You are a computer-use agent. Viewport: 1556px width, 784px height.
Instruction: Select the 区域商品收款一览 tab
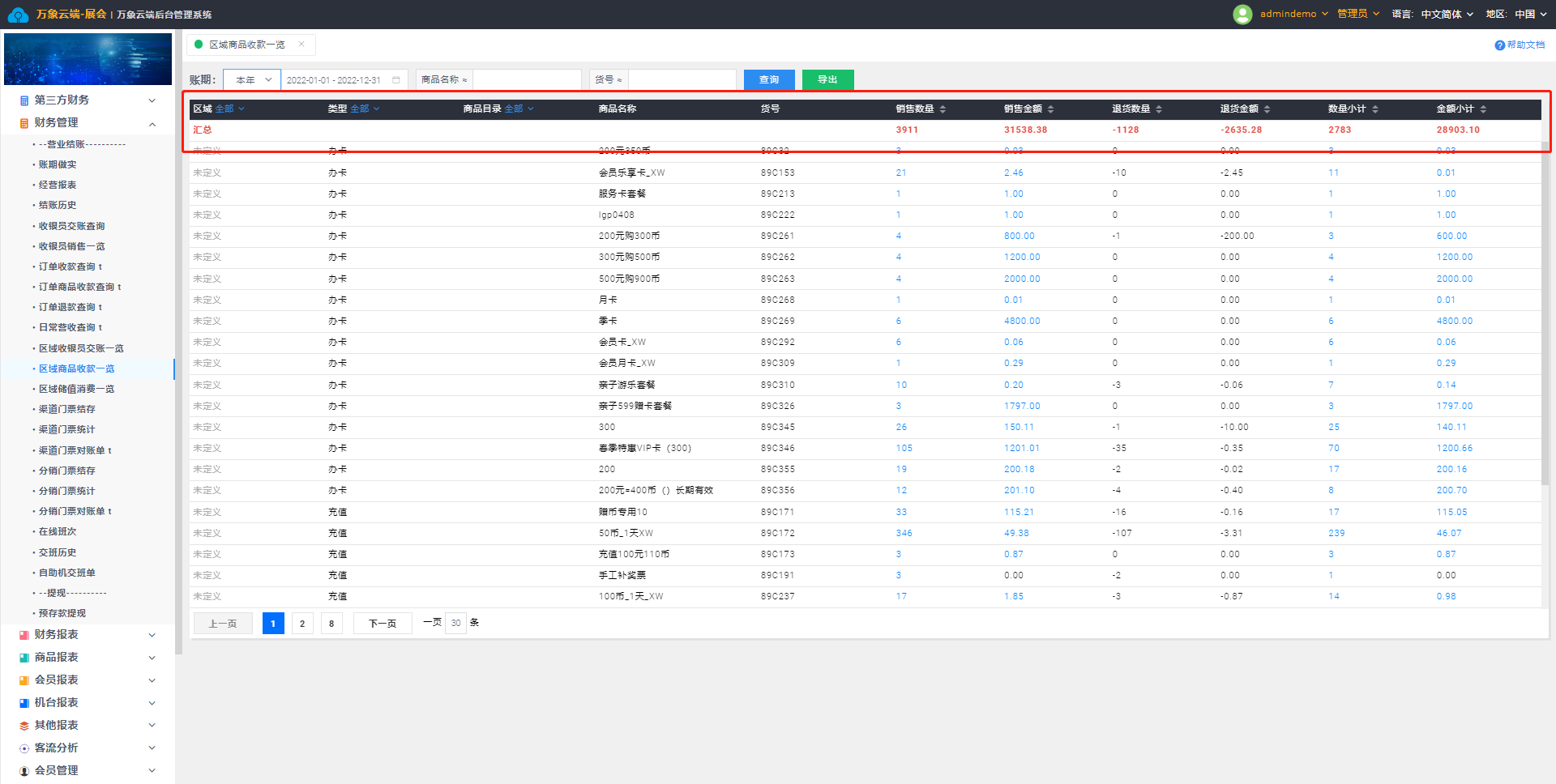pos(247,45)
